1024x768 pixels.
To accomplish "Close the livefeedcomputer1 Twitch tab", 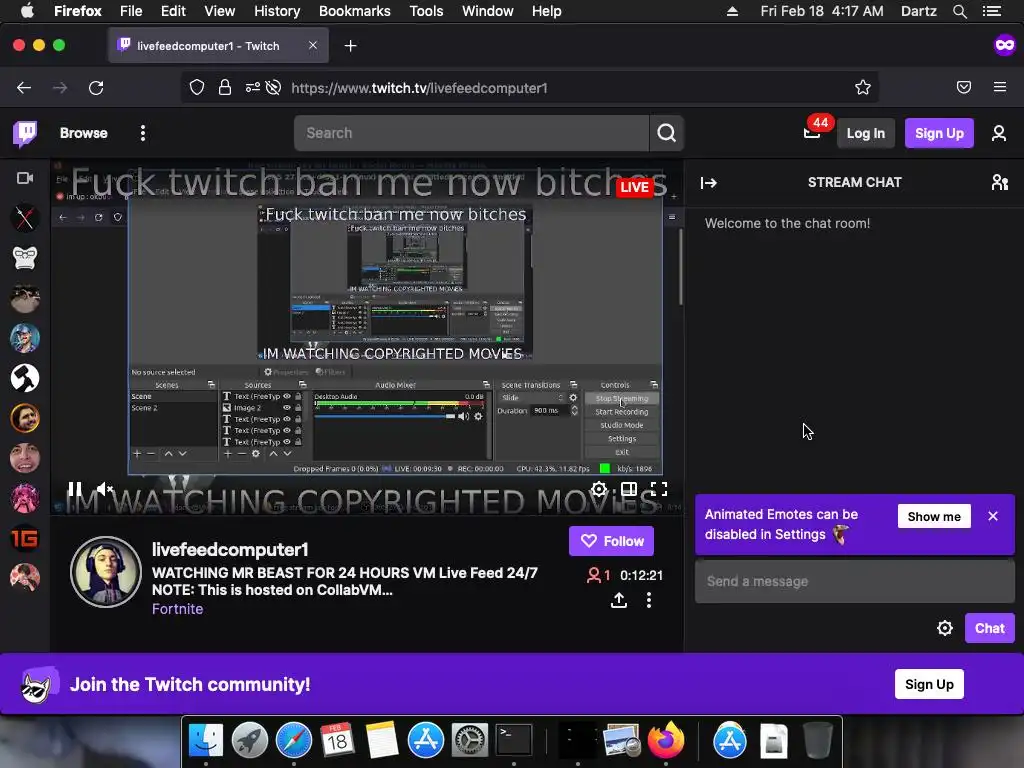I will (313, 45).
